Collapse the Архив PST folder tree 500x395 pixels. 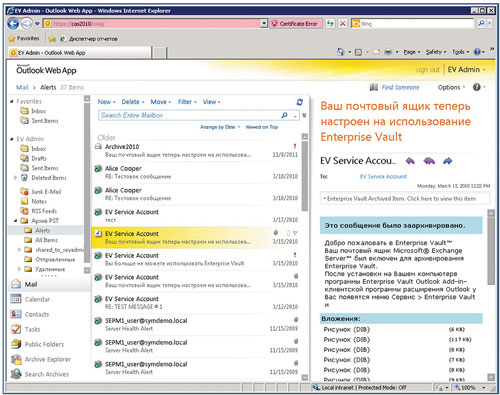pos(16,221)
